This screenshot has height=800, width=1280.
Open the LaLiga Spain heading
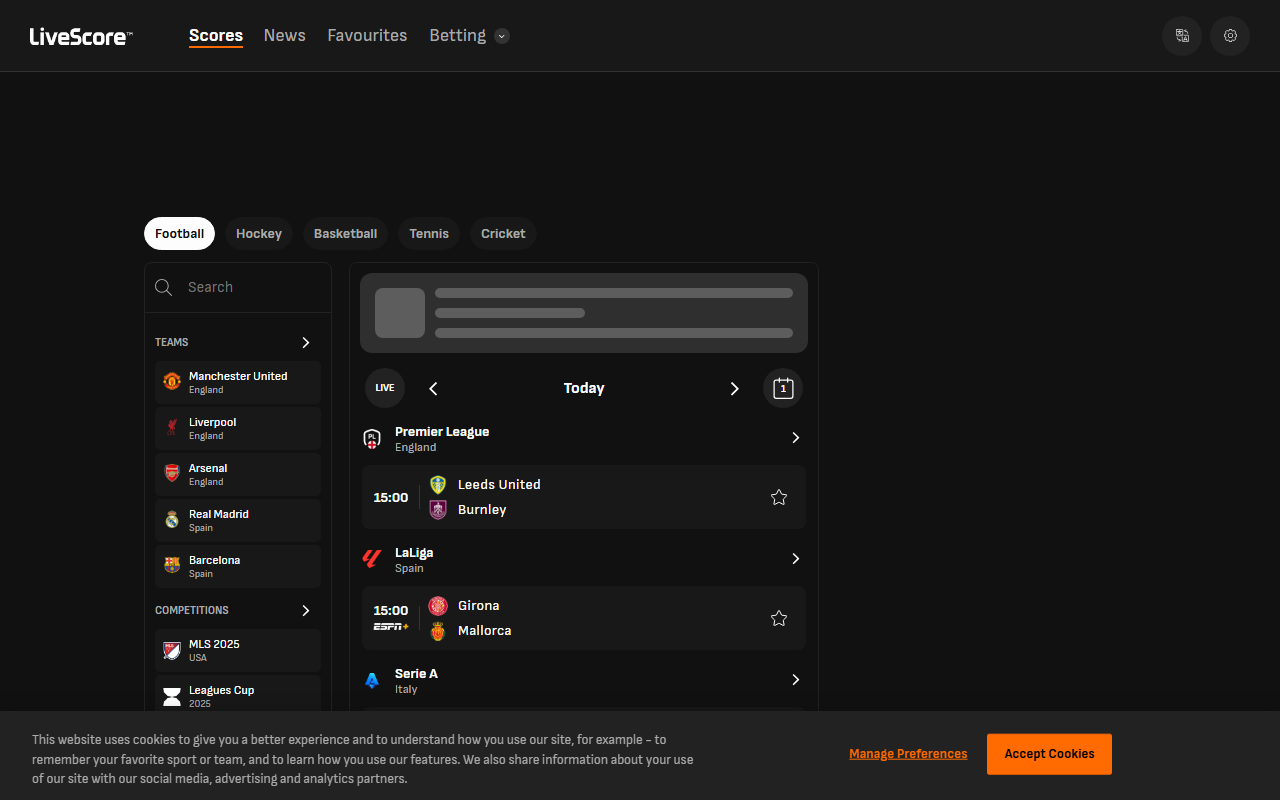pos(414,559)
